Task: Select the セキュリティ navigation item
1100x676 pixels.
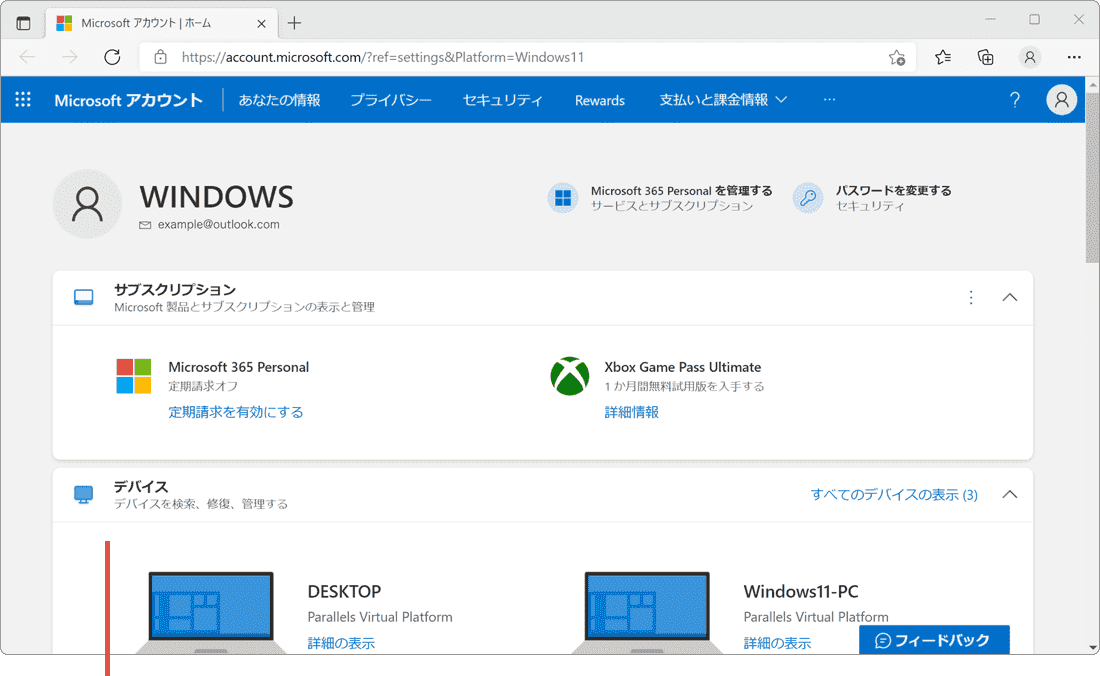Action: 502,99
